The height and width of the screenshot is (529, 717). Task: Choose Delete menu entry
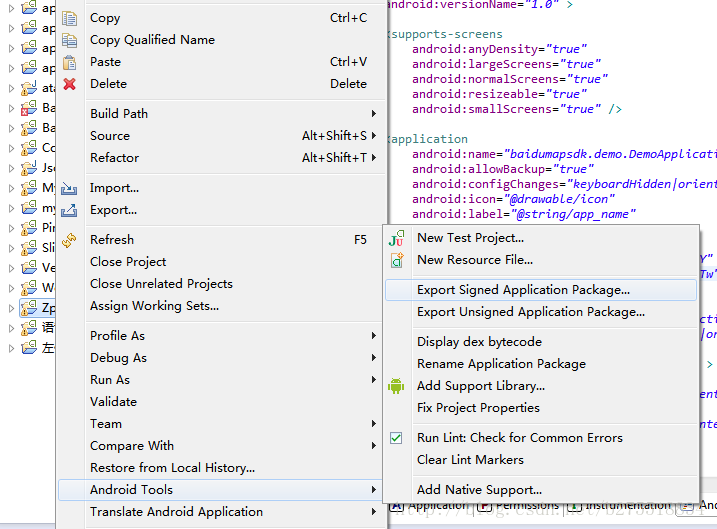point(222,84)
